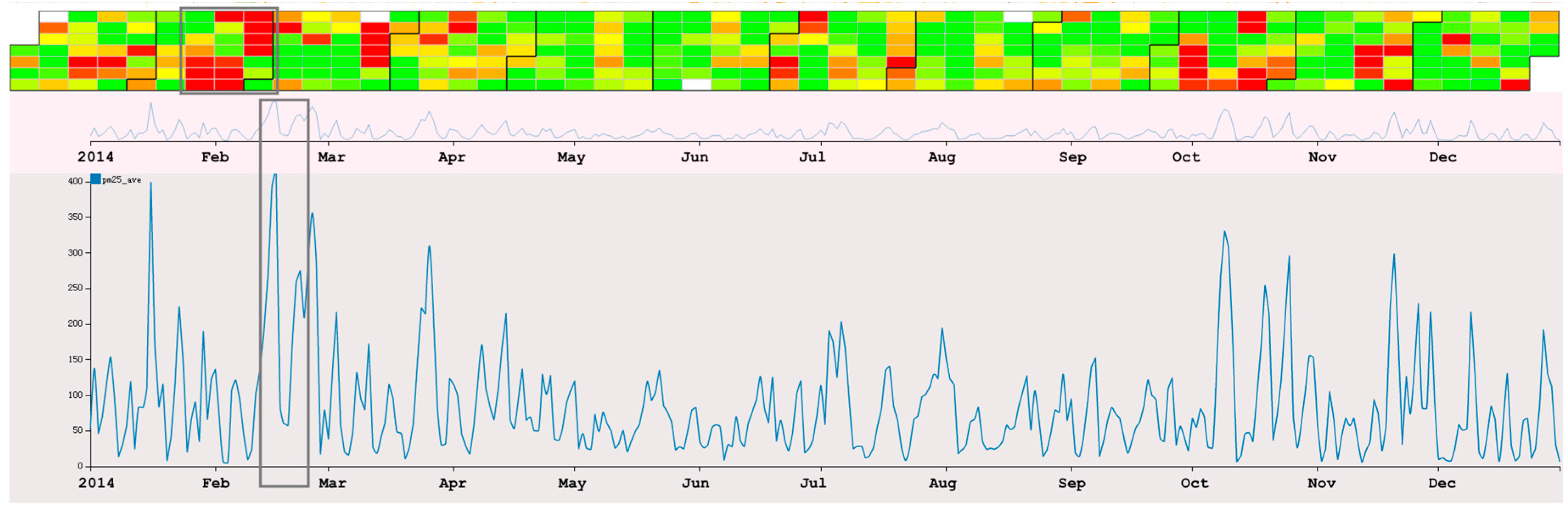Click May label under the main line chart

click(572, 484)
